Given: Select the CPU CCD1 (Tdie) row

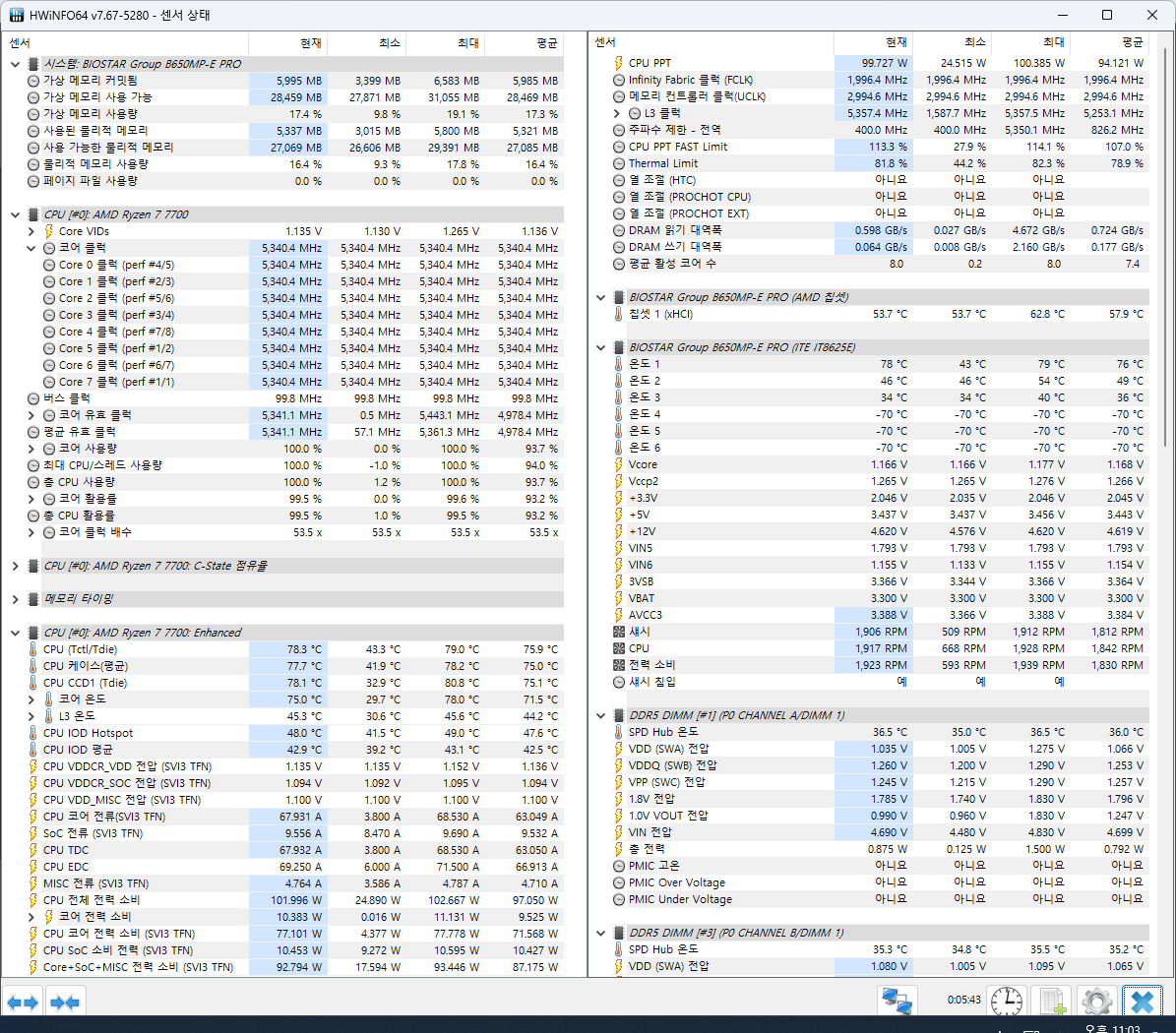Looking at the screenshot, I should point(294,683).
